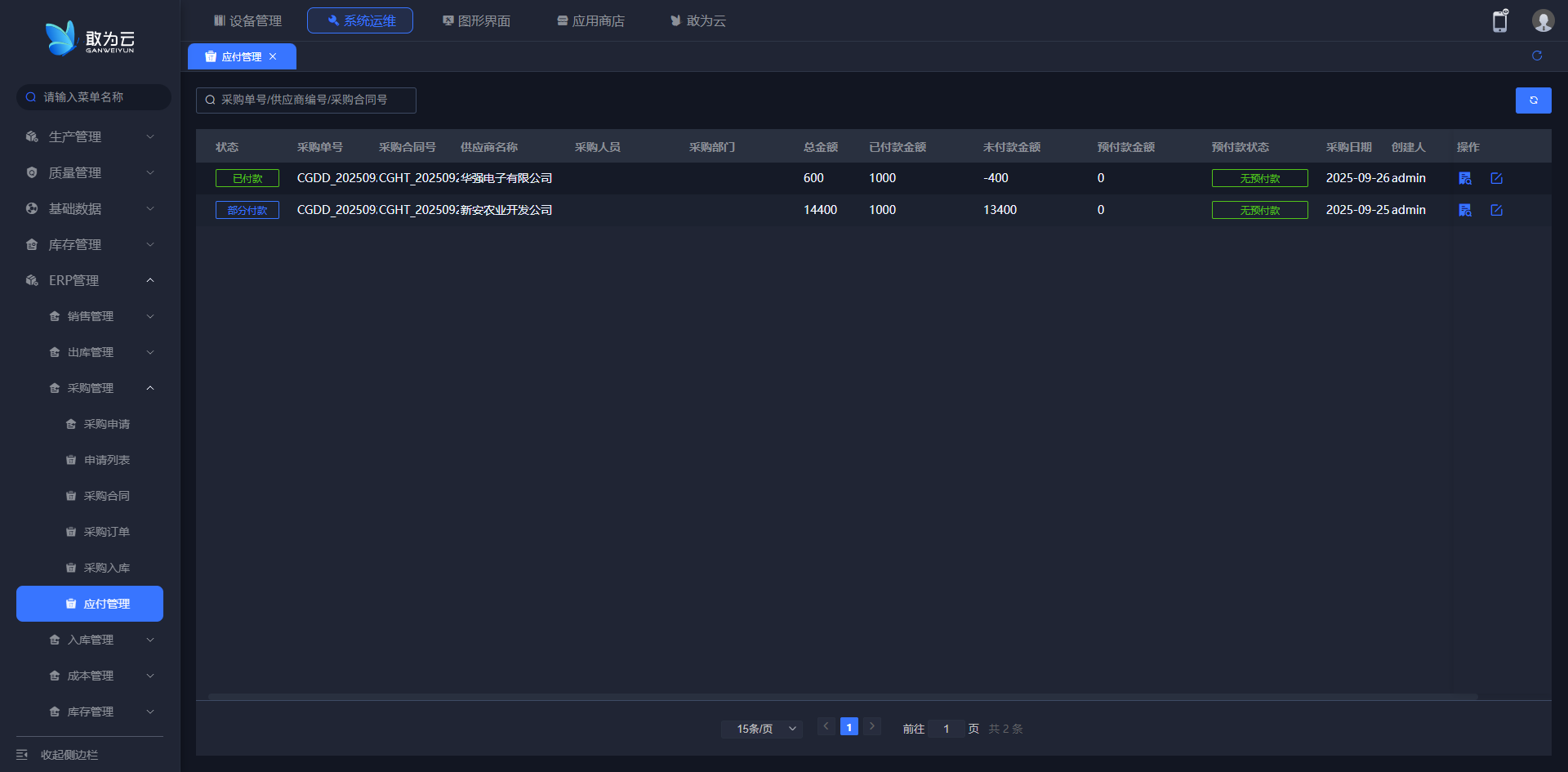
Task: Open the mobile device icon in header
Action: tap(1500, 20)
